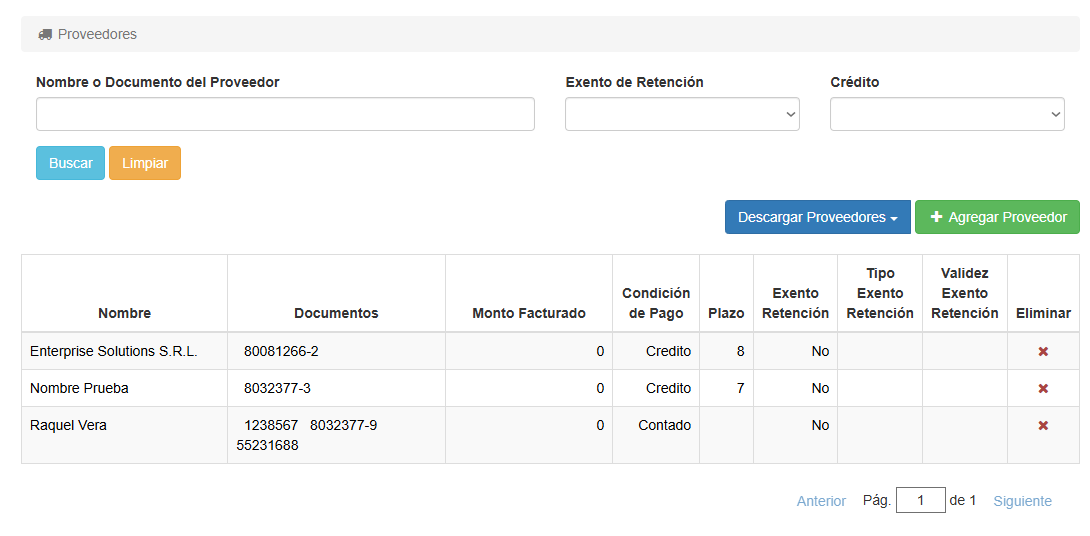Focus the Nombre o Documento search field
Screen dimensions: 1090x536
[285, 115]
